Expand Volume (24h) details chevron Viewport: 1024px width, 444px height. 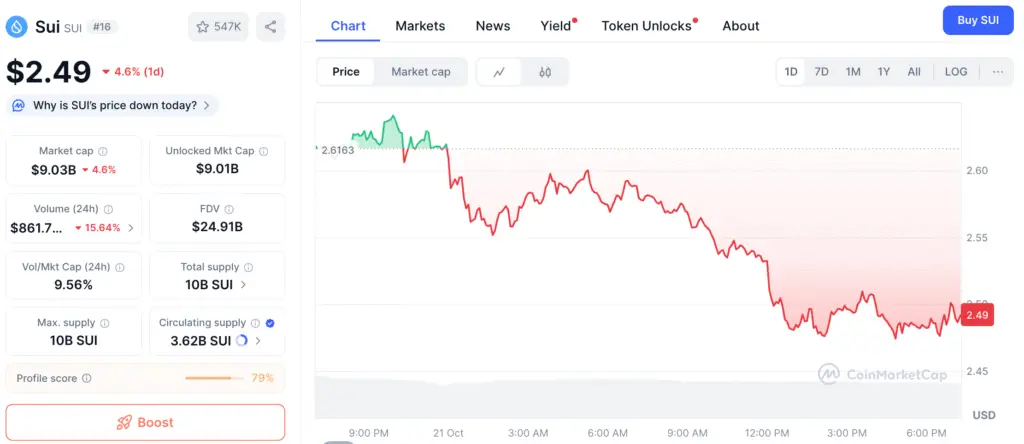point(131,228)
